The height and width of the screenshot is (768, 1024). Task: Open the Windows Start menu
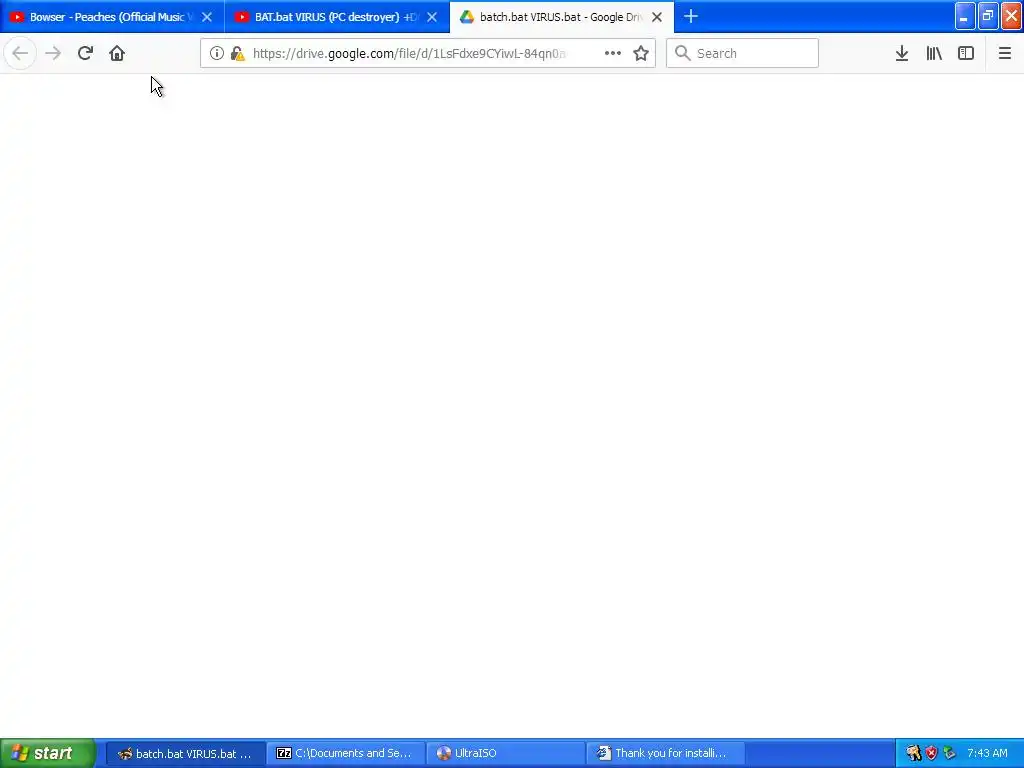pyautogui.click(x=48, y=753)
